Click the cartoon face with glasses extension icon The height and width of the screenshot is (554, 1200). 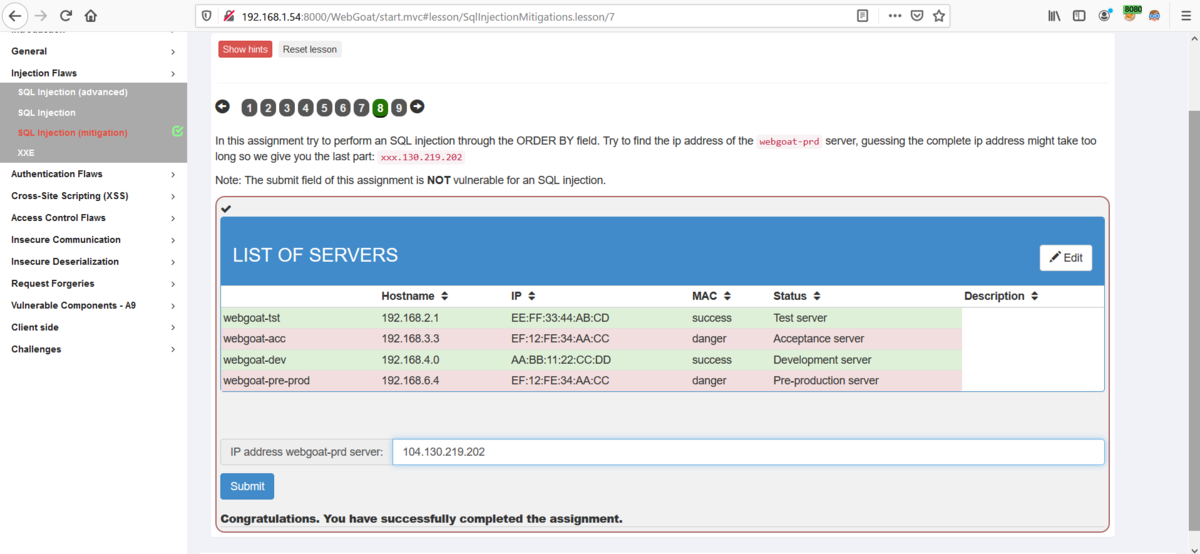point(1154,16)
